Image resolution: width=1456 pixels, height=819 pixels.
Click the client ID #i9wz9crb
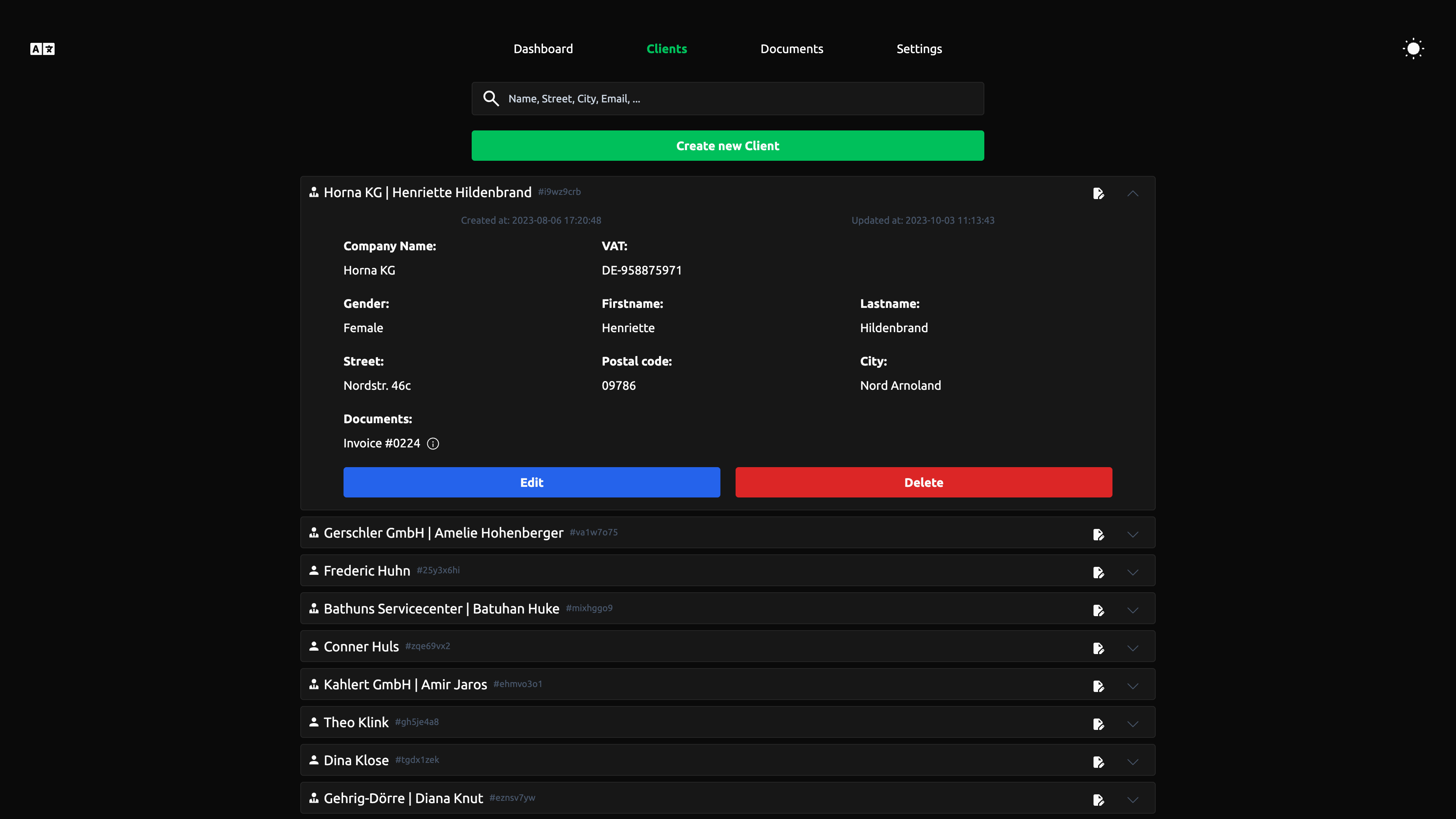pyautogui.click(x=559, y=191)
